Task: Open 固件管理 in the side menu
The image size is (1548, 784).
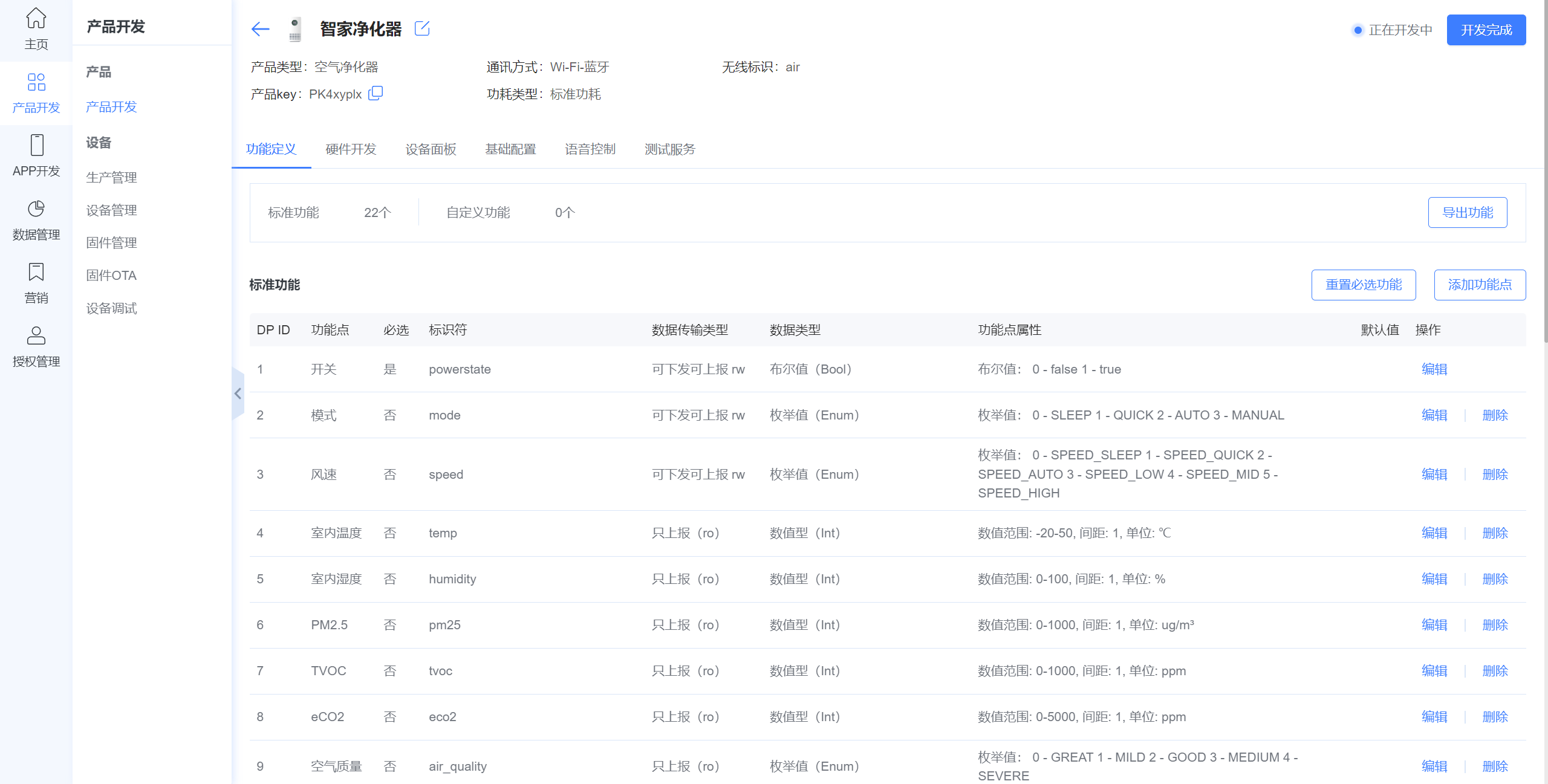Action: [x=111, y=242]
